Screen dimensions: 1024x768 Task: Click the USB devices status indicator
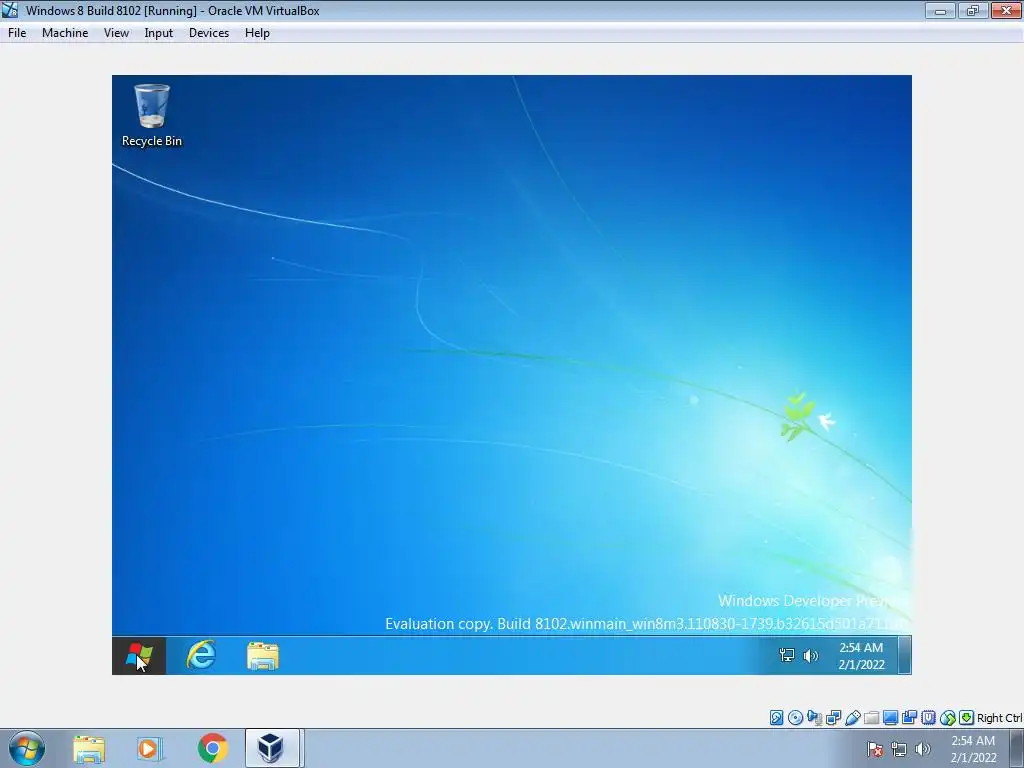coord(853,718)
